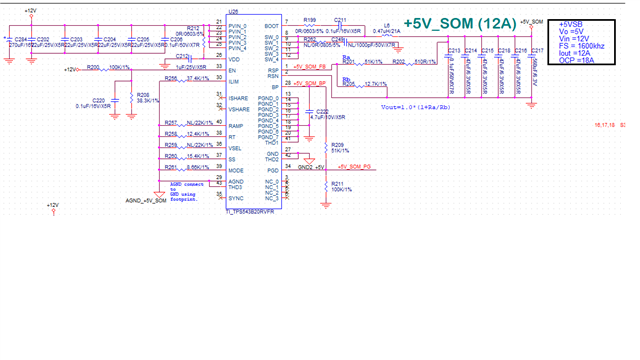
Task: Click resistor R199 symbol
Action: 310,25
